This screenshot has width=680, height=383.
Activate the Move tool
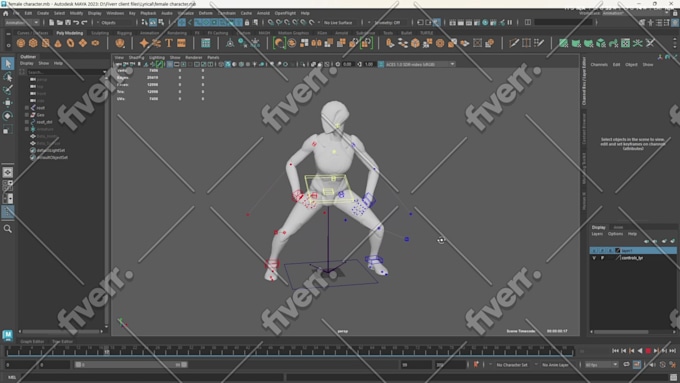tap(8, 103)
